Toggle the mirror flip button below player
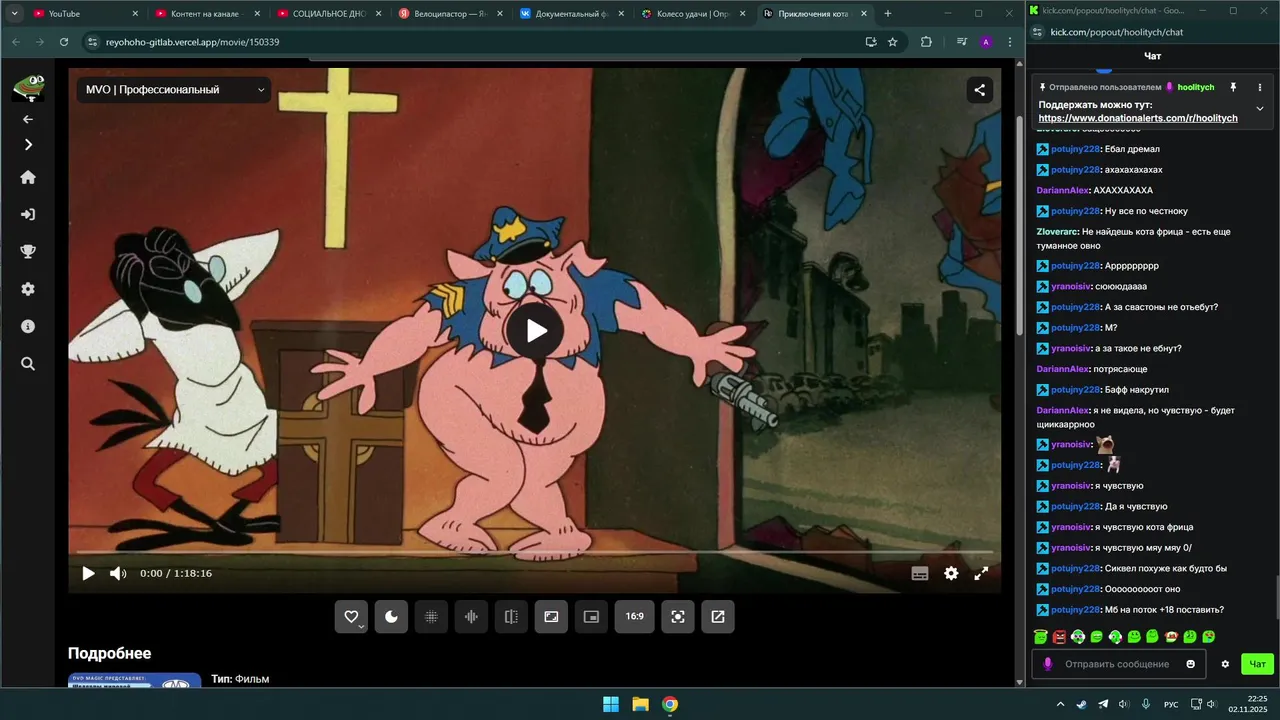 click(x=511, y=616)
